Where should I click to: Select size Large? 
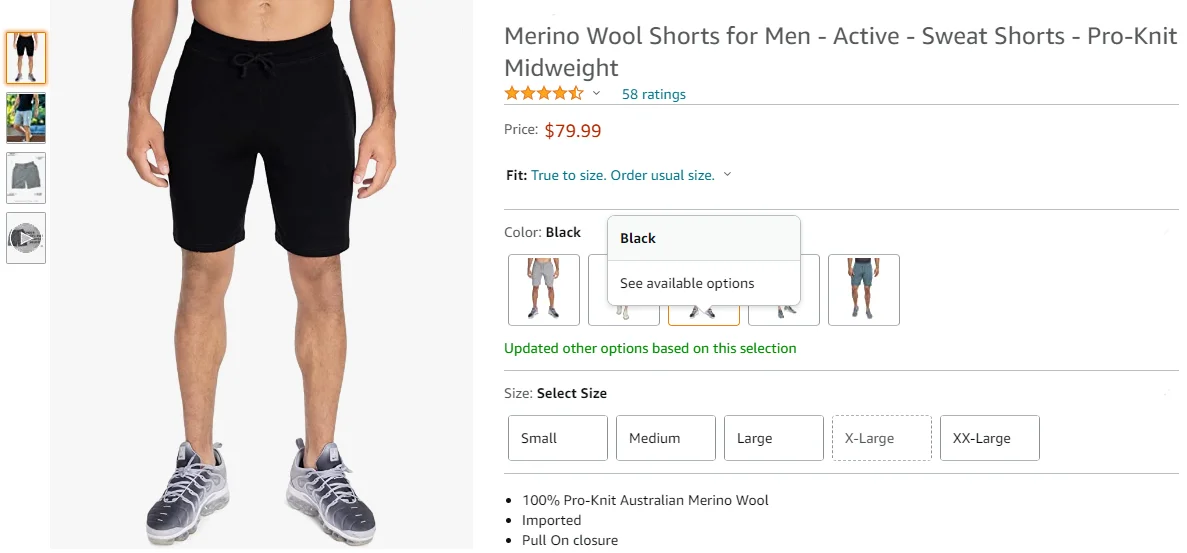pos(773,438)
